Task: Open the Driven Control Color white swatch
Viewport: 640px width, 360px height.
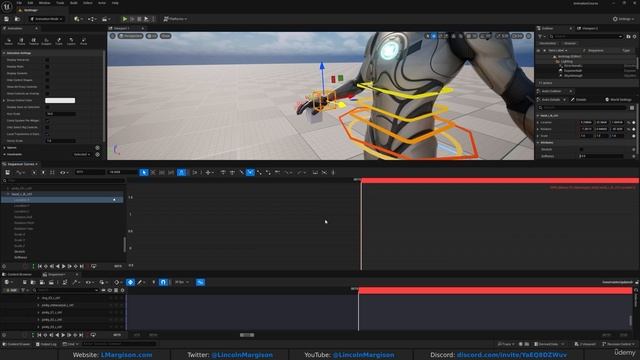Action: [60, 100]
